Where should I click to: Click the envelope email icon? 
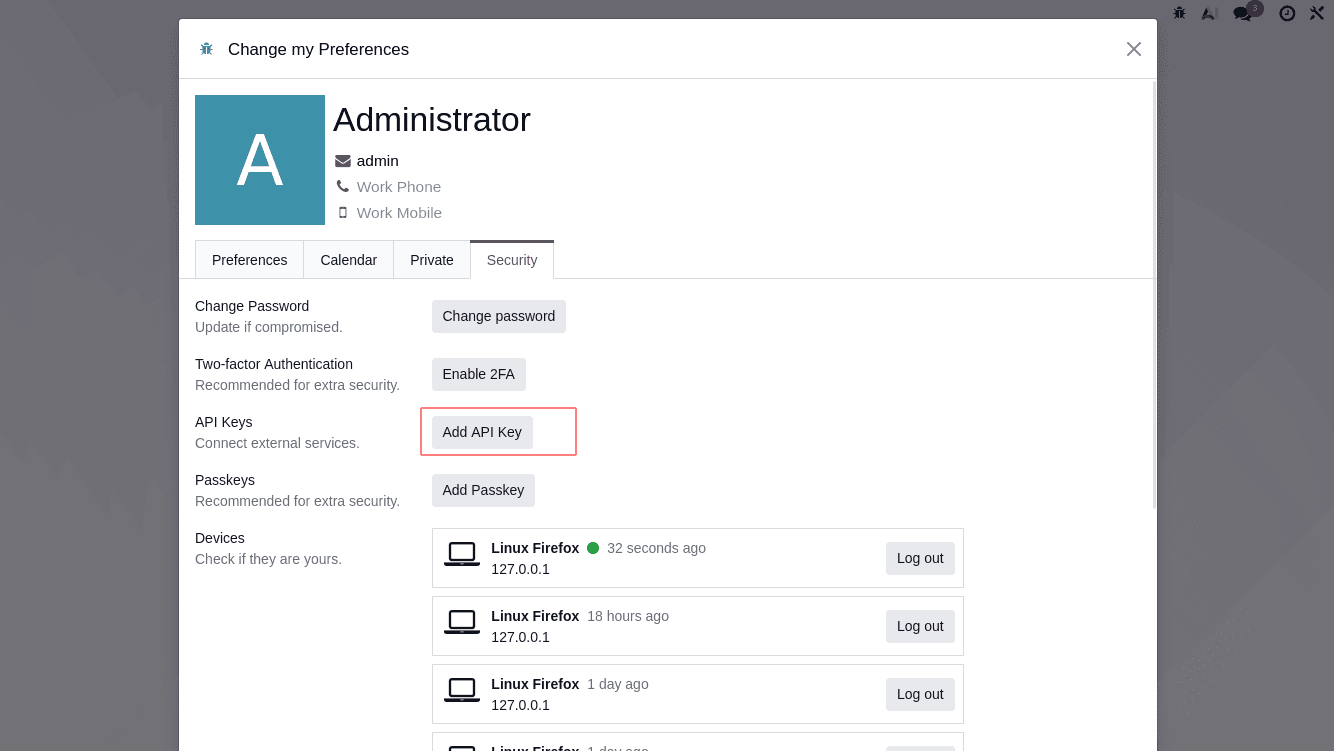click(x=343, y=161)
